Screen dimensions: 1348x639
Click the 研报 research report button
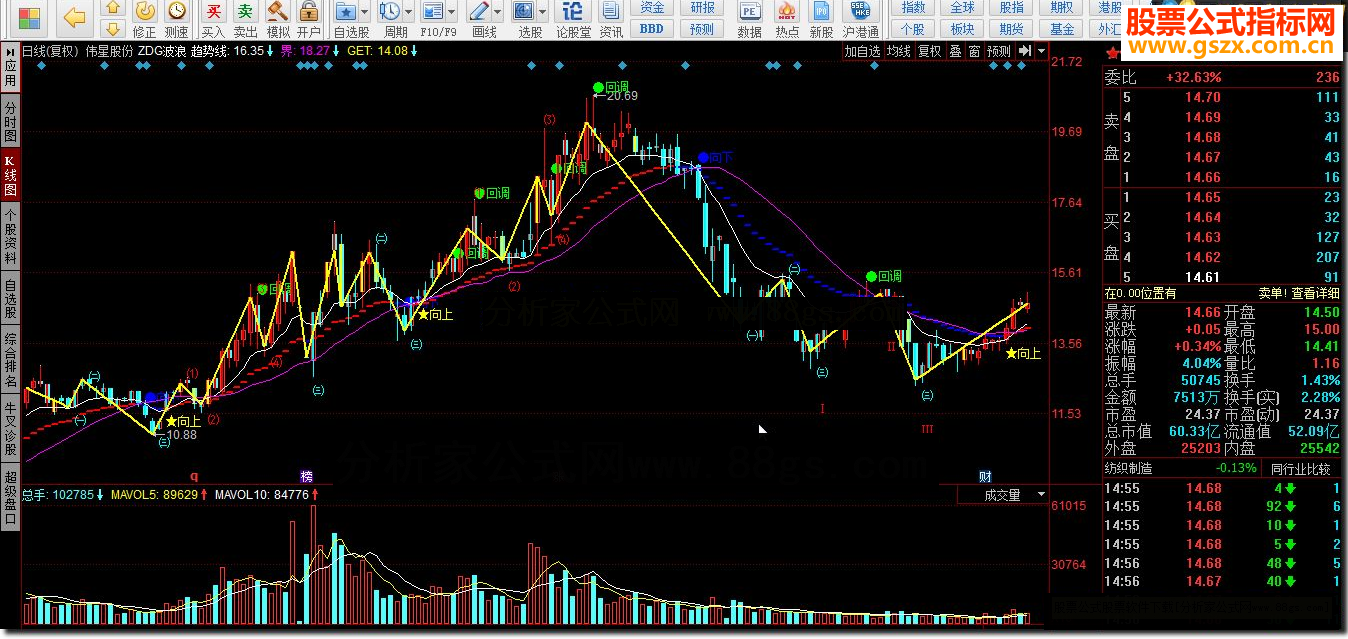703,8
